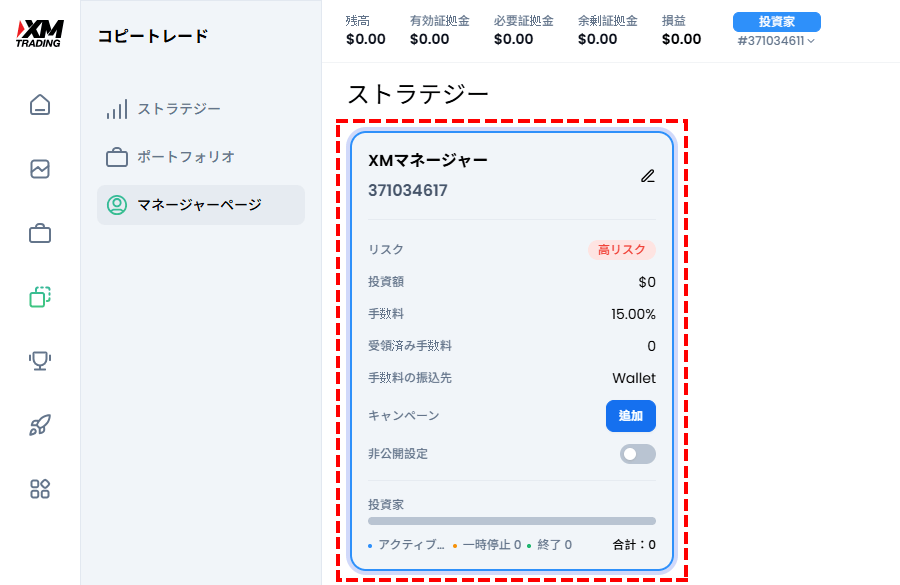Viewport: 900px width, 585px height.
Task: Click the 一時停止 0 legend entry
Action: pyautogui.click(x=487, y=545)
